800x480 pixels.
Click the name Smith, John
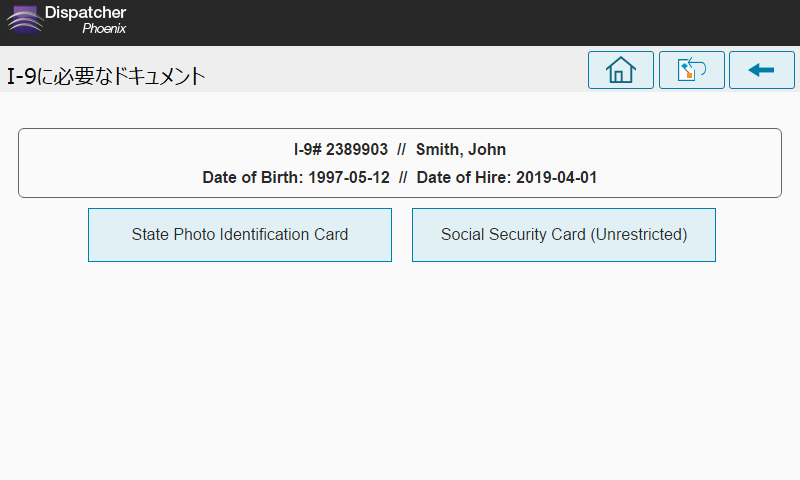click(461, 149)
